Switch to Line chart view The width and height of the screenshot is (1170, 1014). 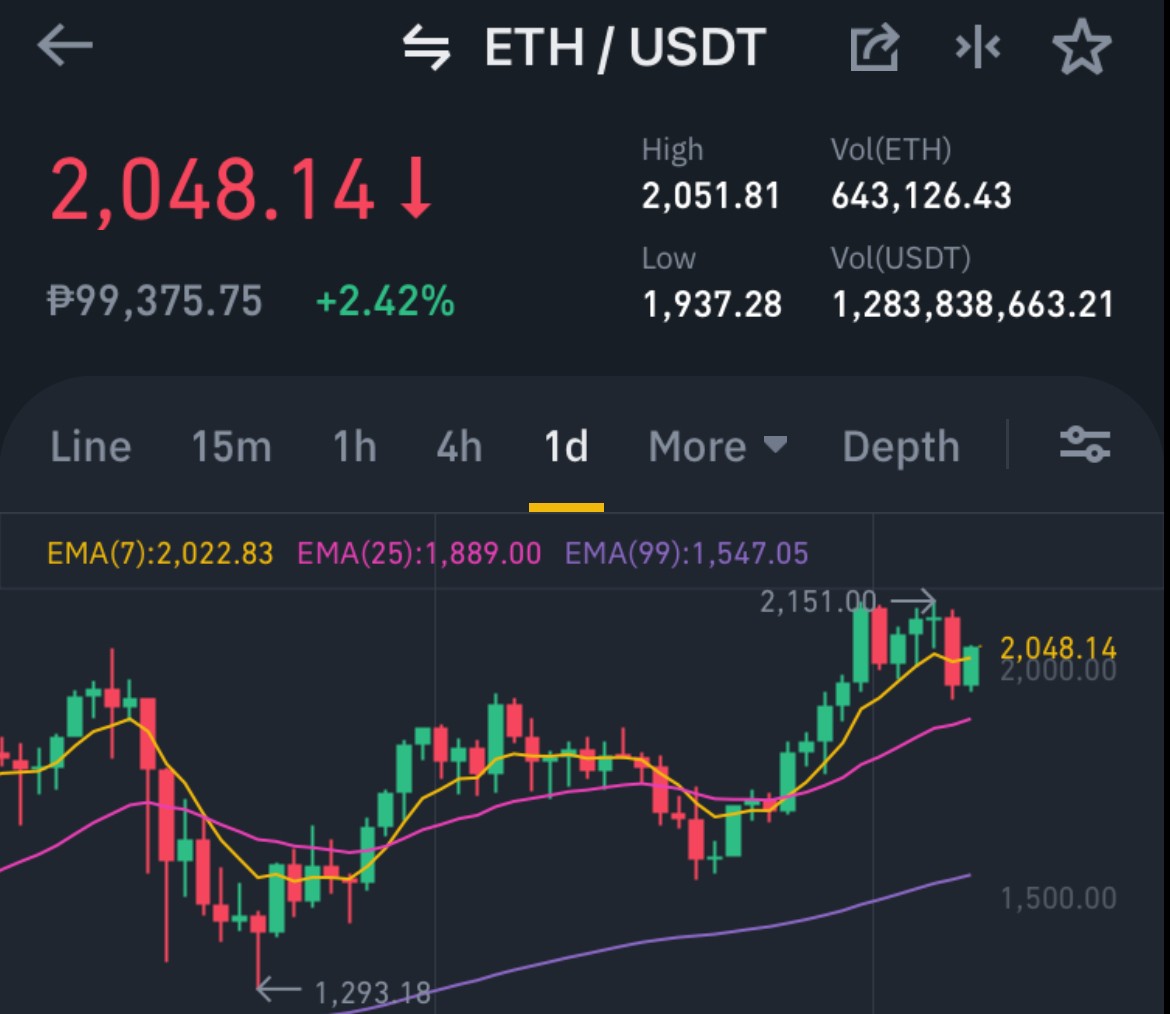click(91, 446)
